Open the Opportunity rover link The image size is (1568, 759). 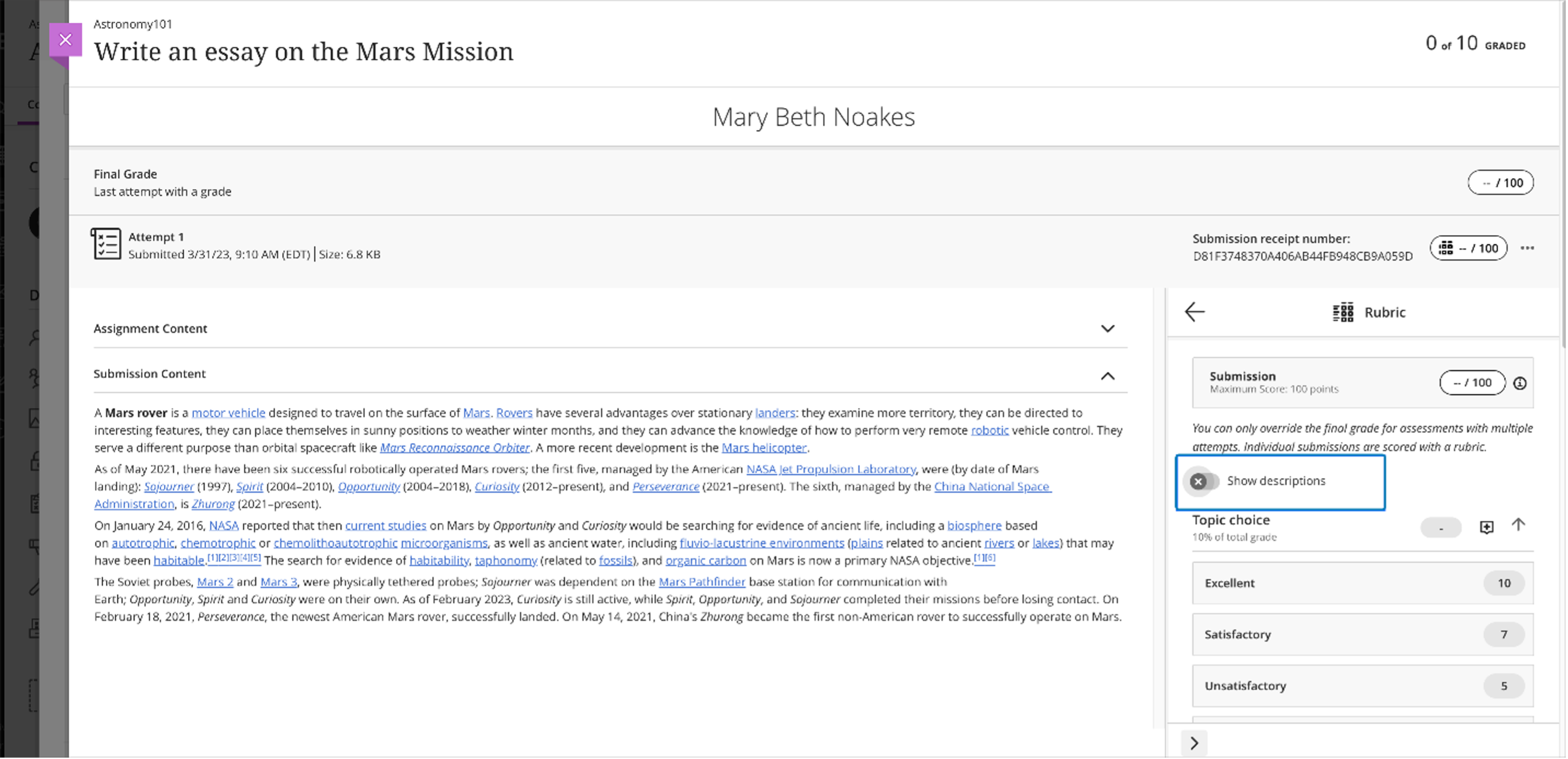point(369,486)
